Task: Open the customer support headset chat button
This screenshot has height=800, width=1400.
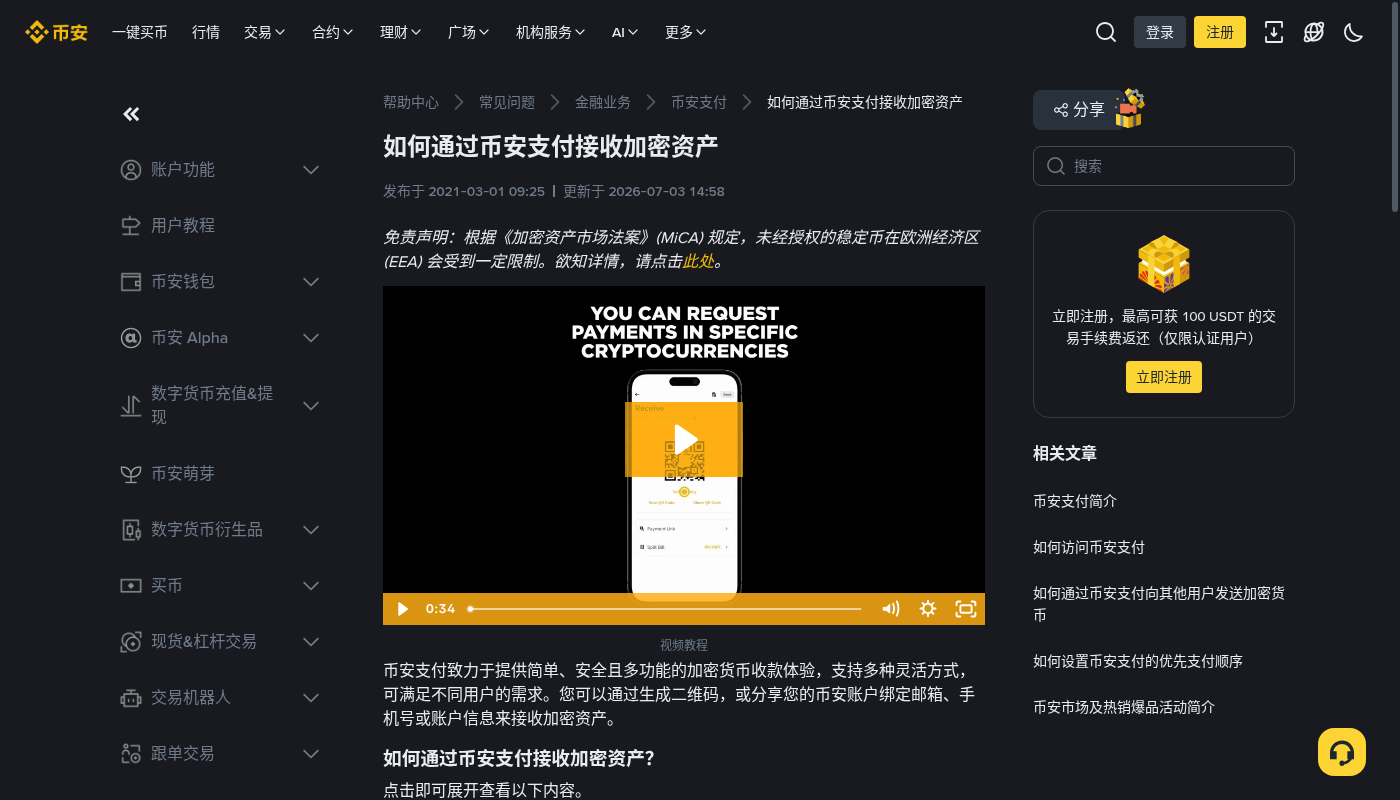Action: coord(1342,752)
